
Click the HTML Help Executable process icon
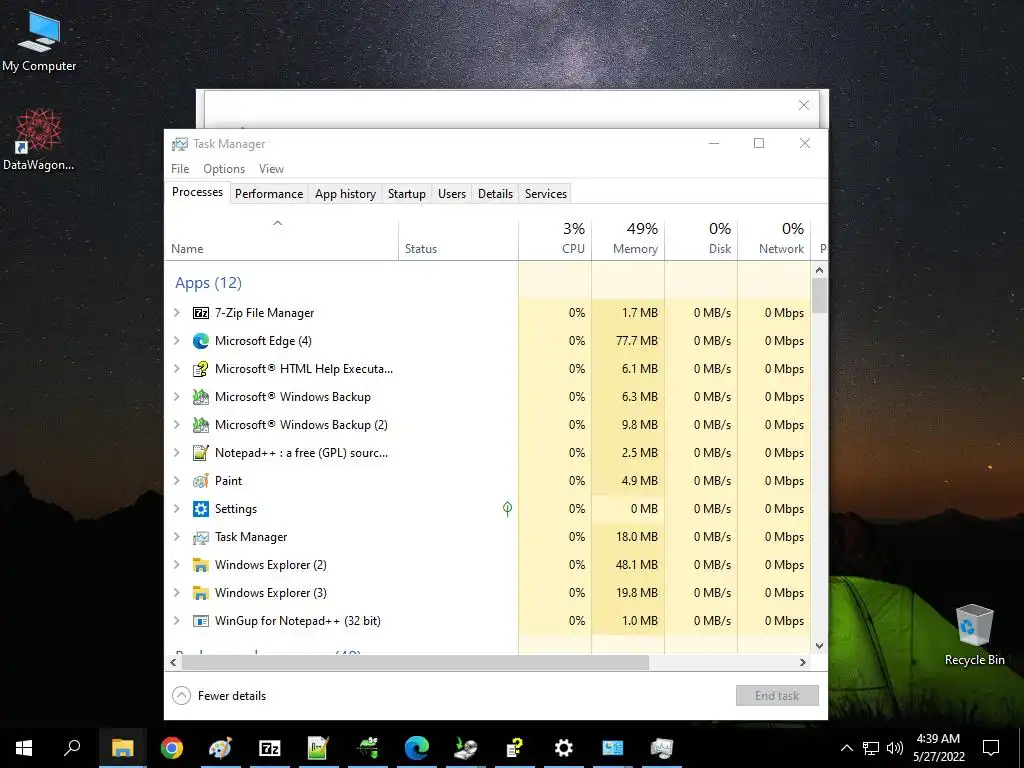click(x=200, y=369)
